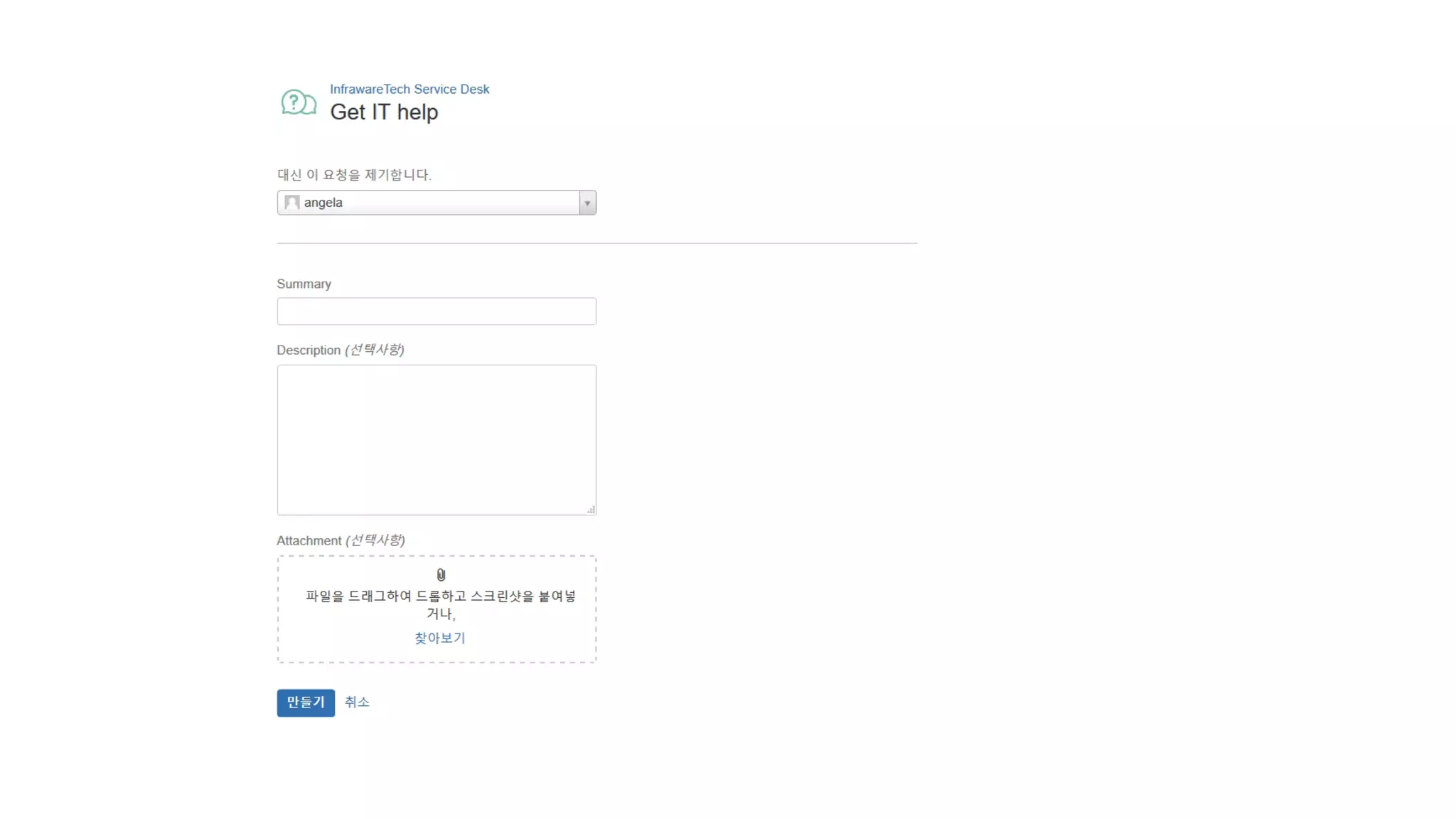Click the Description (선택사항) label

pos(340,350)
